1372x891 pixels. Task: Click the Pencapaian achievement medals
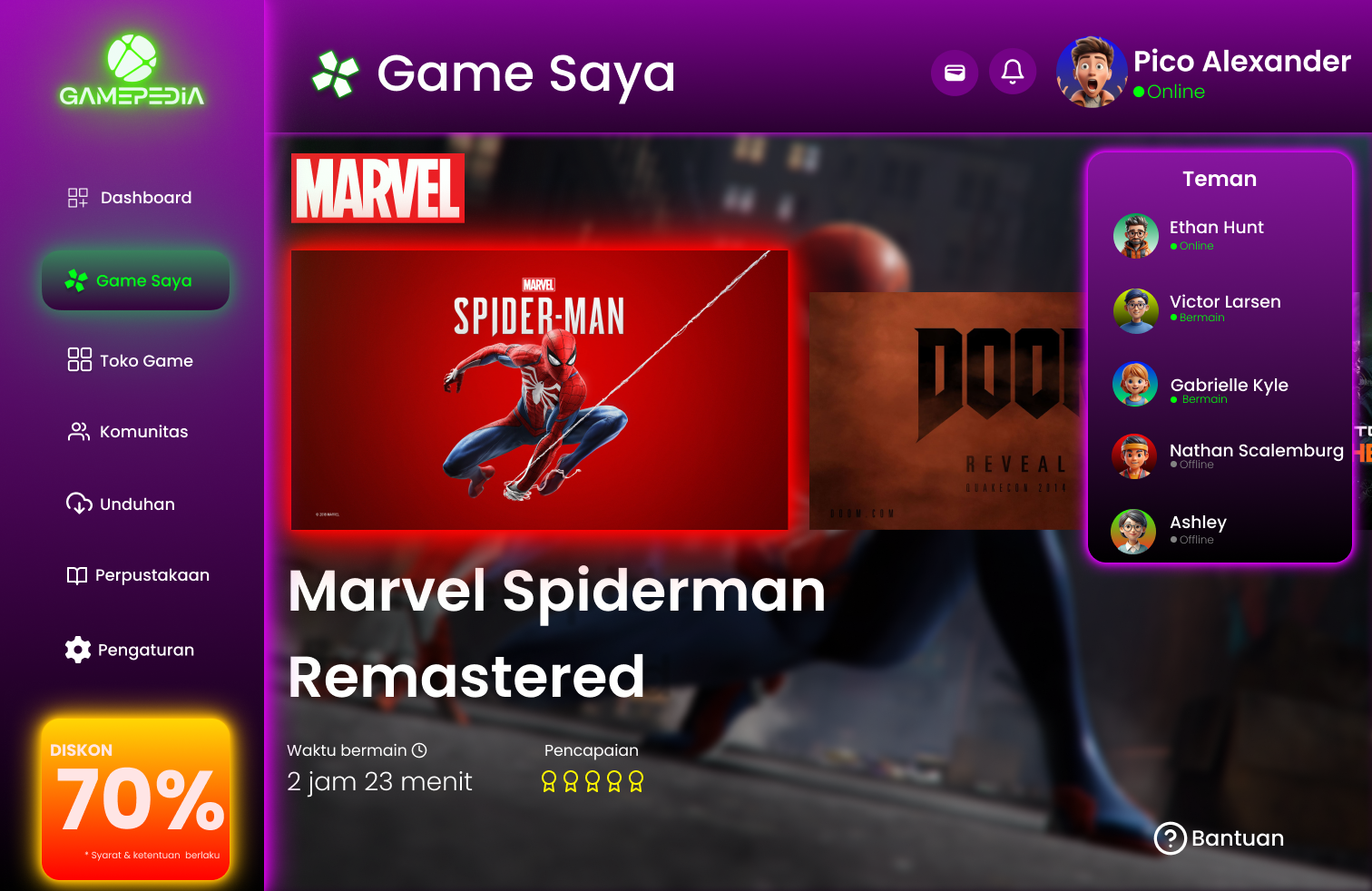[593, 781]
